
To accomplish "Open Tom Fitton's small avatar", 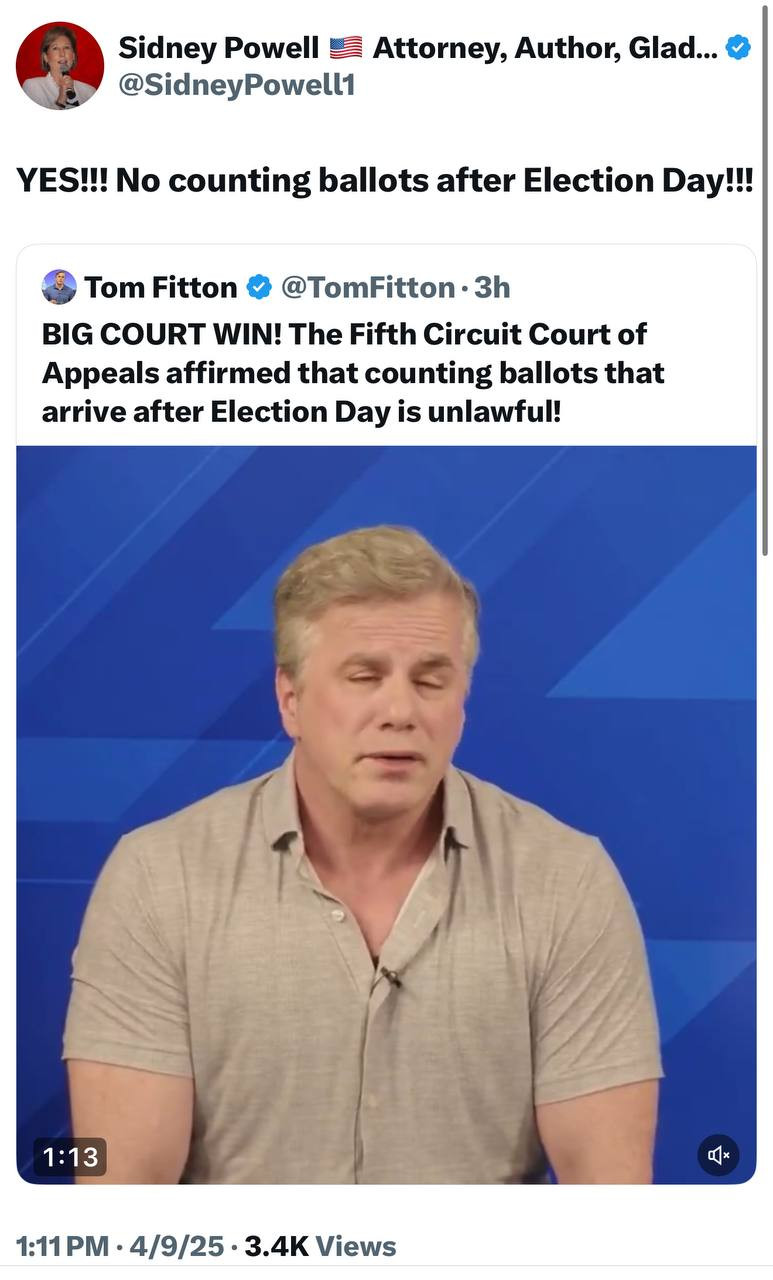I will [59, 287].
